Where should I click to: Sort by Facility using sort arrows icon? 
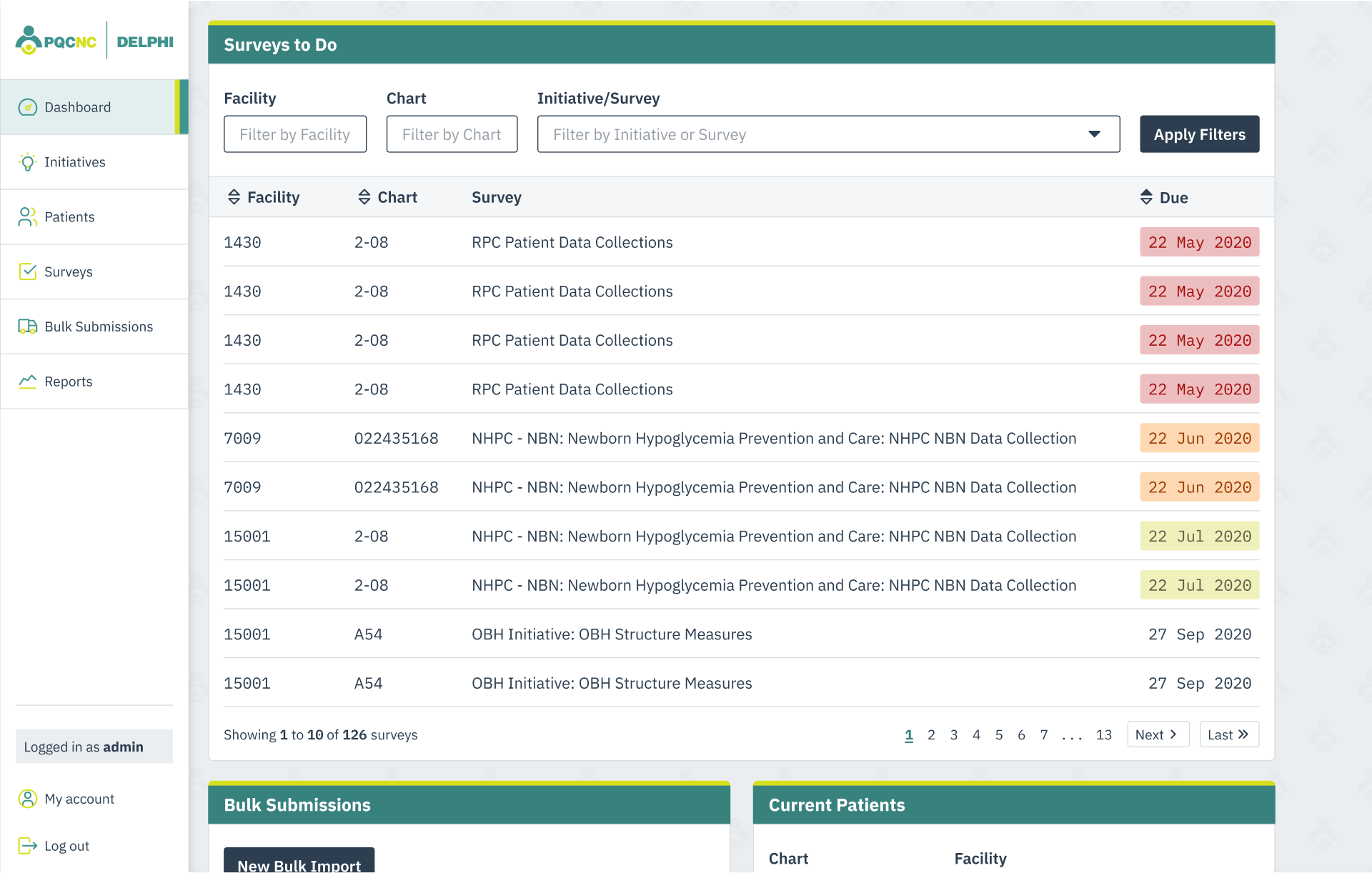pyautogui.click(x=234, y=197)
